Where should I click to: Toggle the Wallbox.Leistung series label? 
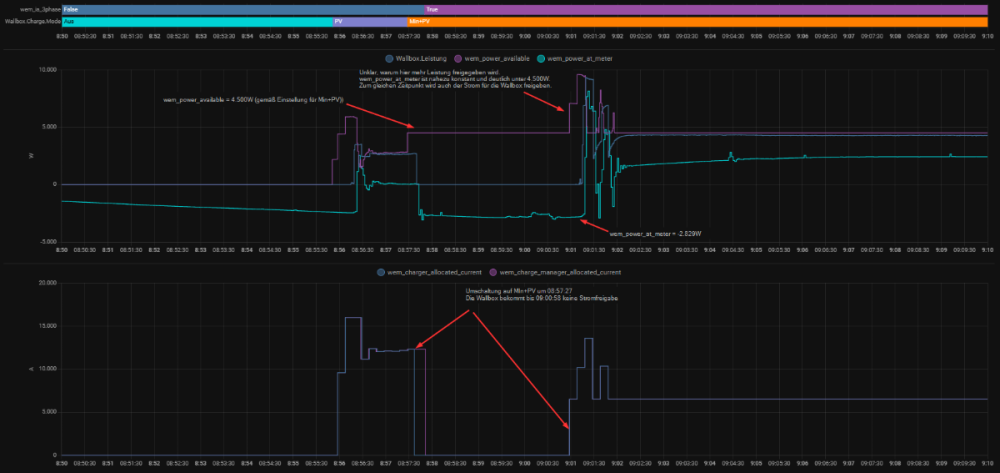[x=422, y=58]
